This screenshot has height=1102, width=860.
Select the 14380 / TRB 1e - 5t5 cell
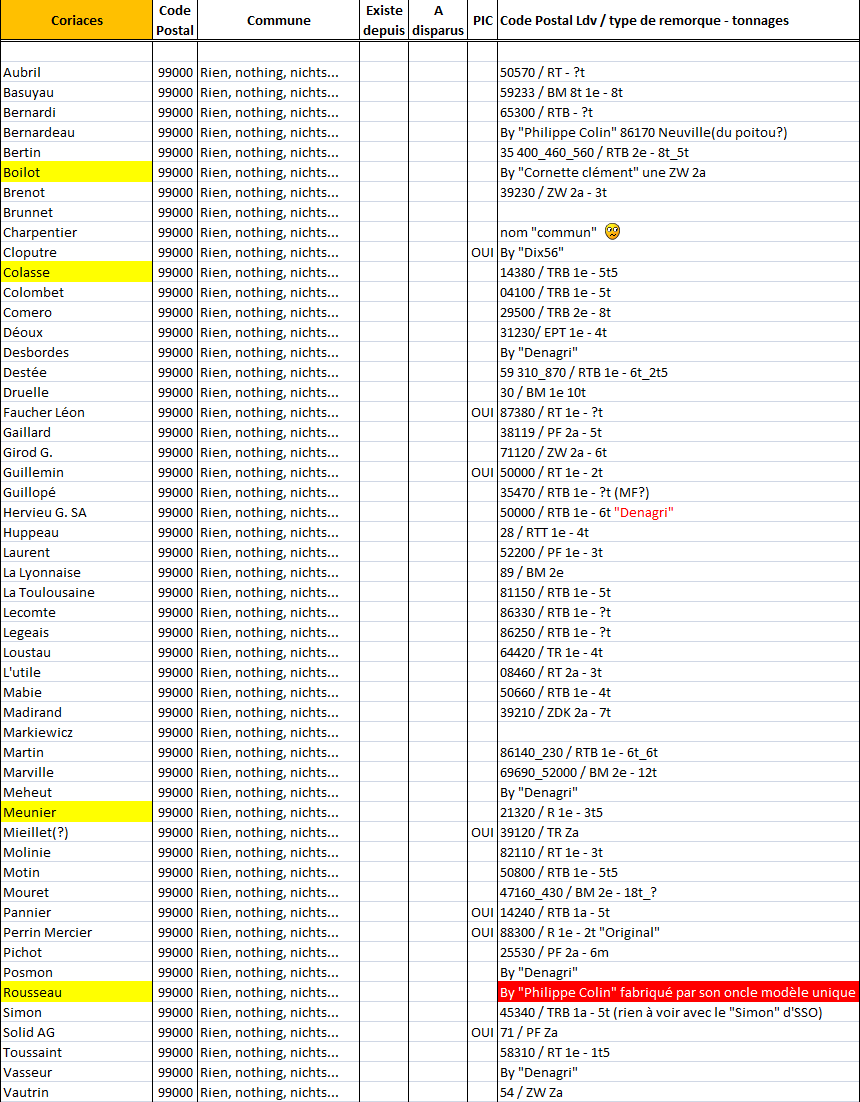[x=679, y=272]
